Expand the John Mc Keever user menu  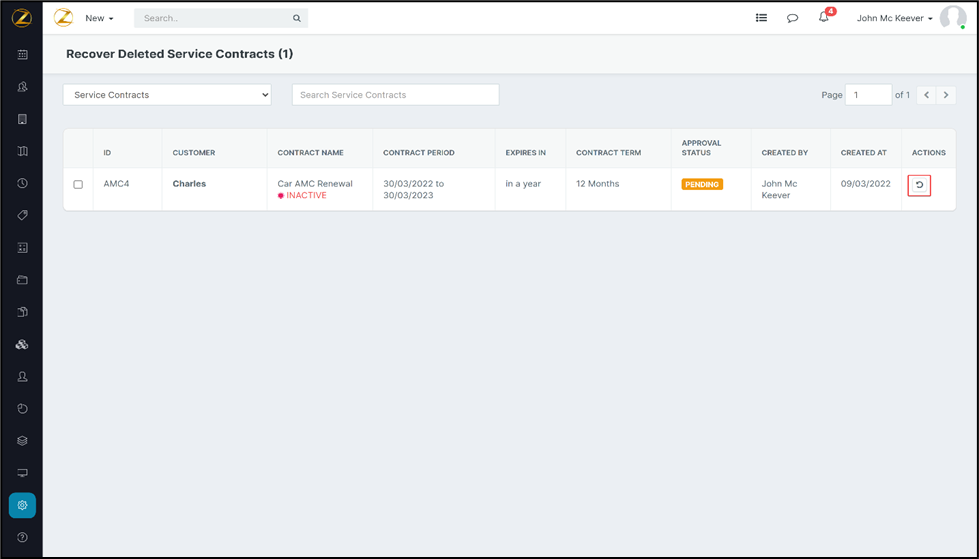point(894,18)
